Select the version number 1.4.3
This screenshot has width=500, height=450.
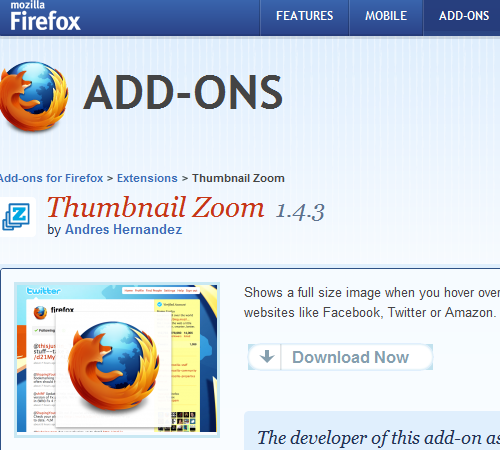(x=300, y=212)
